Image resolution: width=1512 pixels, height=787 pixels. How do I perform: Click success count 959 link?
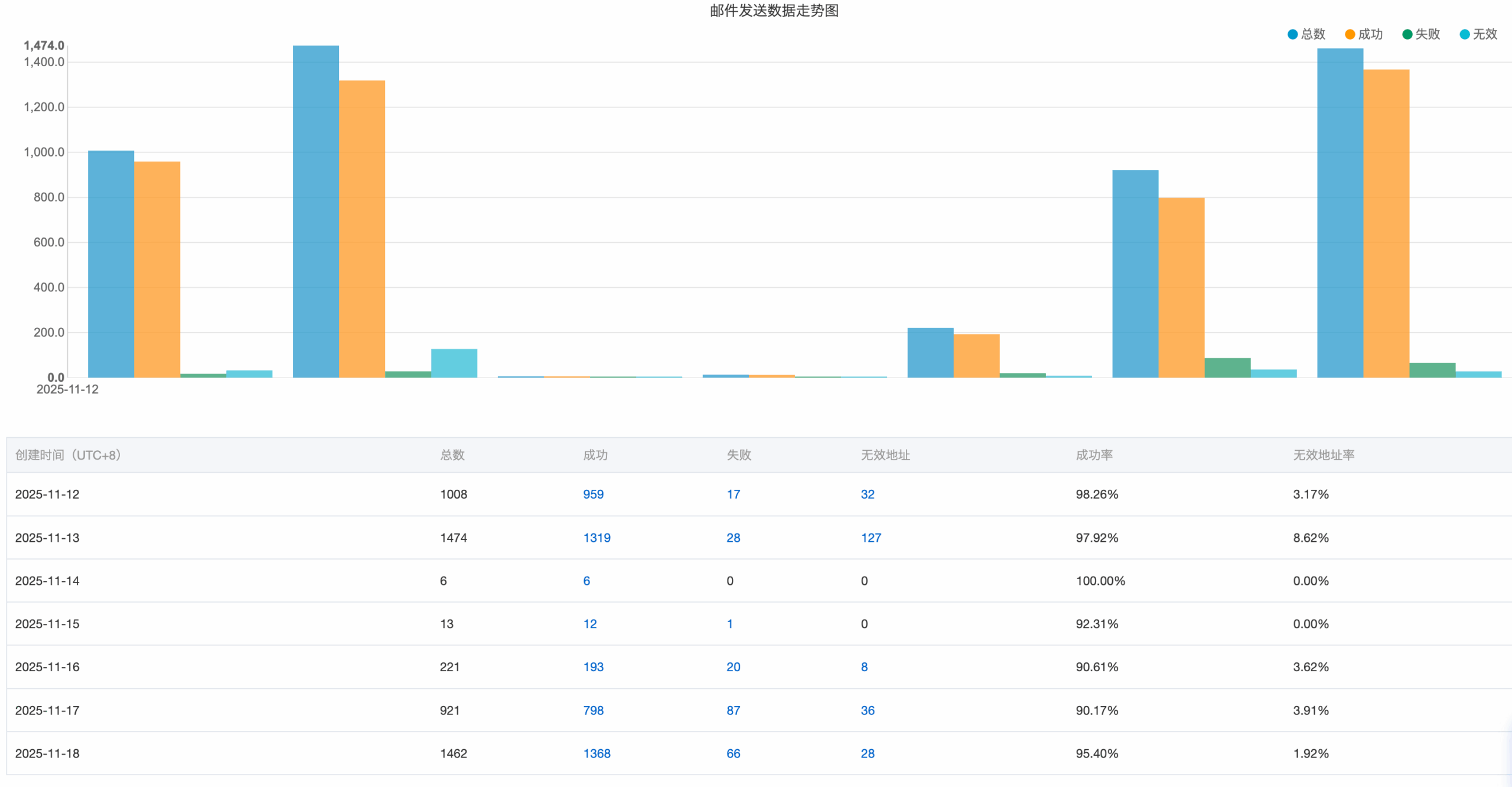pyautogui.click(x=593, y=494)
